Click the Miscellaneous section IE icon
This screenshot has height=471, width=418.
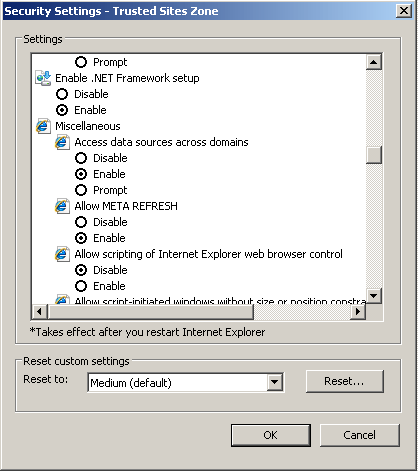point(43,126)
